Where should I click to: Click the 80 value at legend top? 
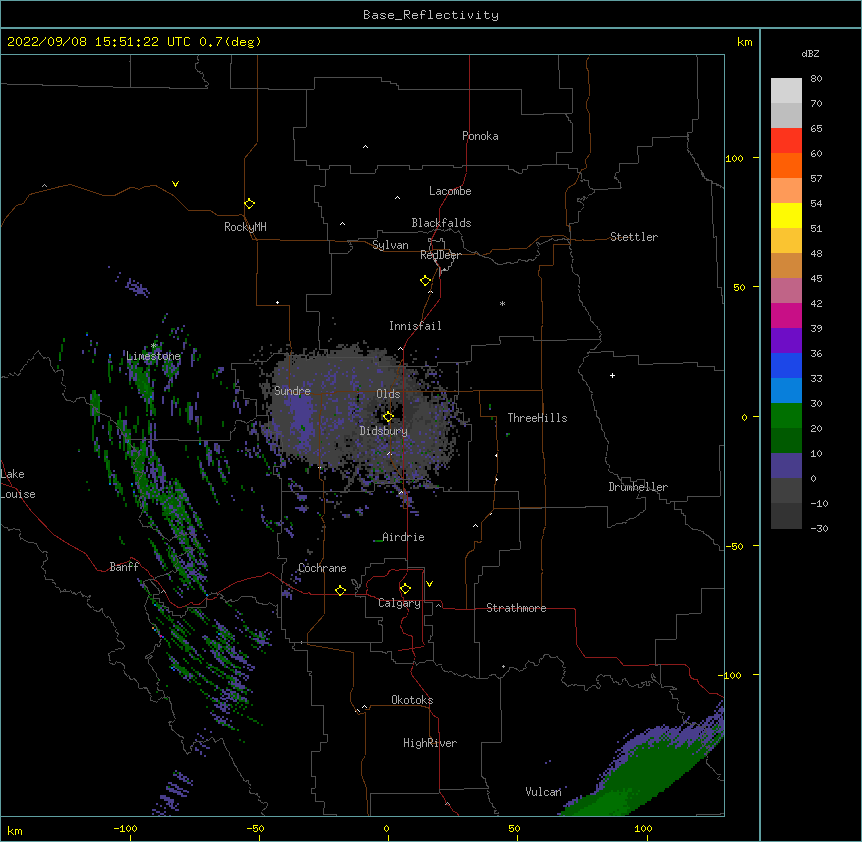point(816,79)
